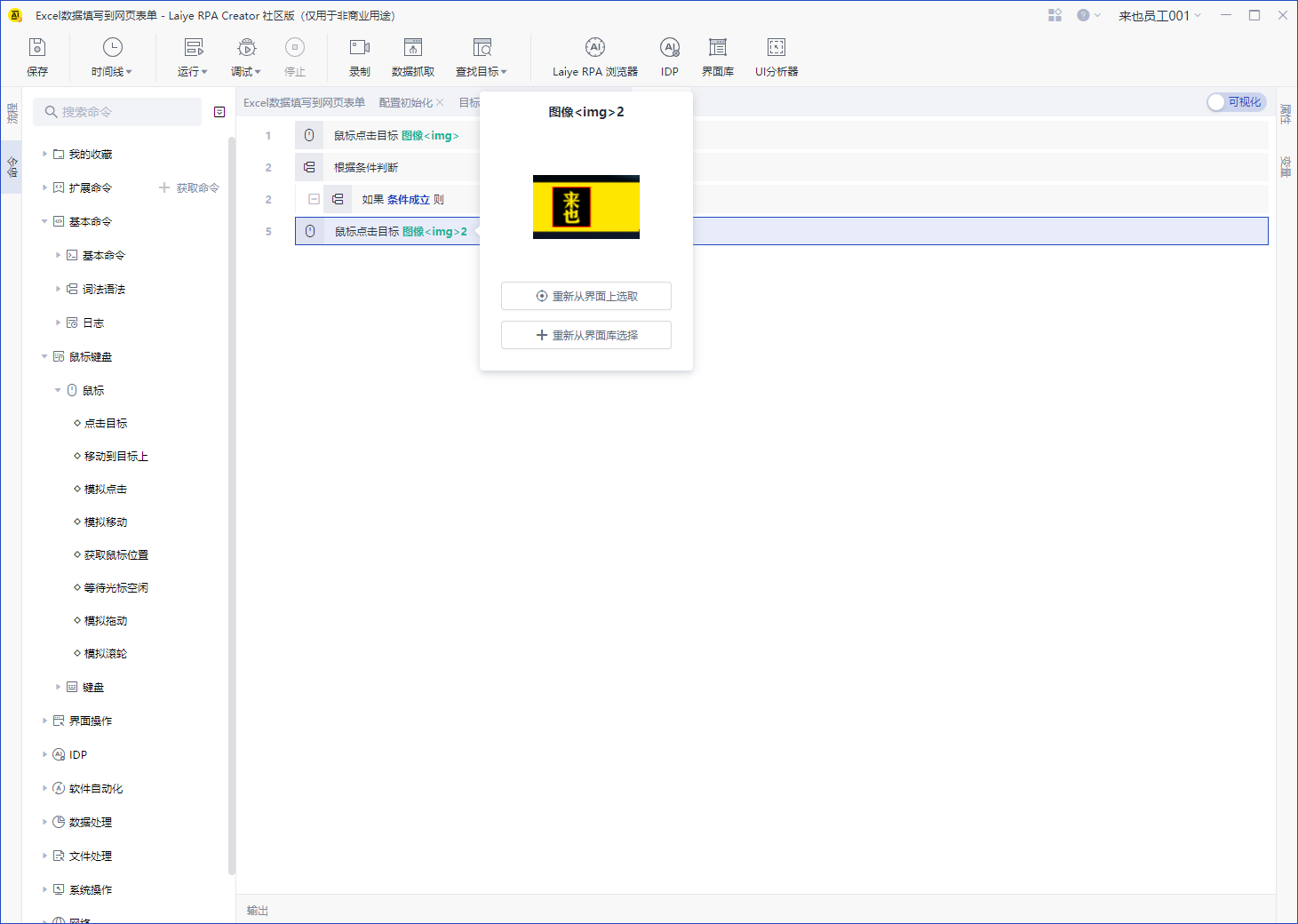Expand the 界面操作 group
Screen dimensions: 1298x924
coord(44,721)
